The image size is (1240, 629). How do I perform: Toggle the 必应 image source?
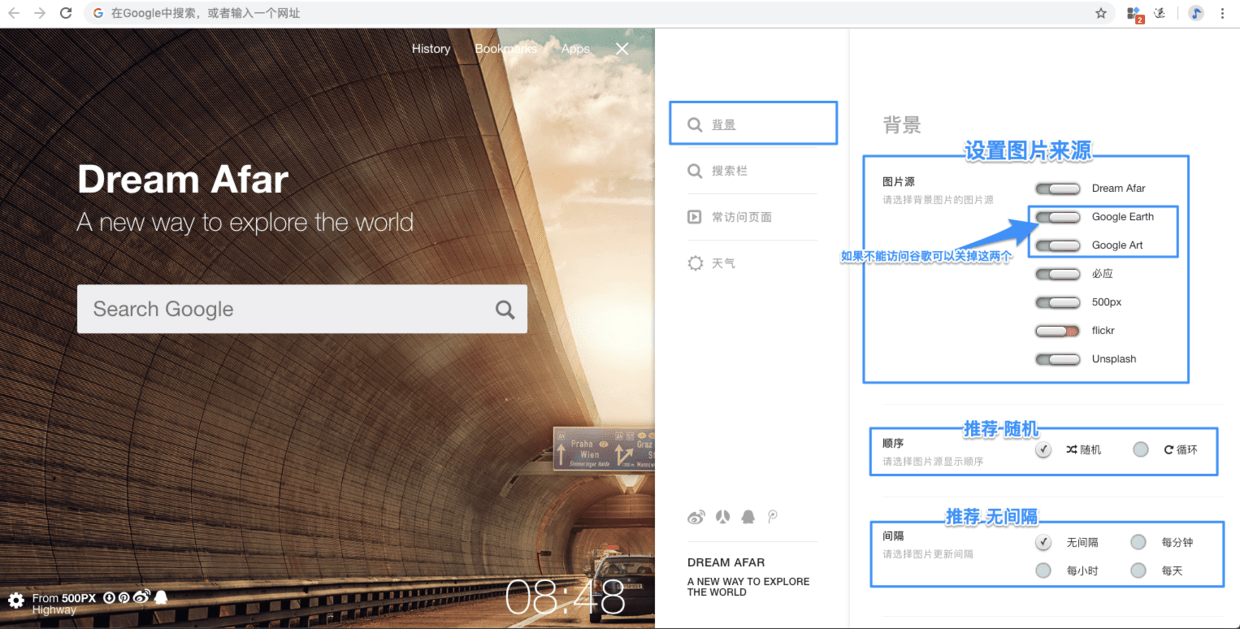[1058, 274]
